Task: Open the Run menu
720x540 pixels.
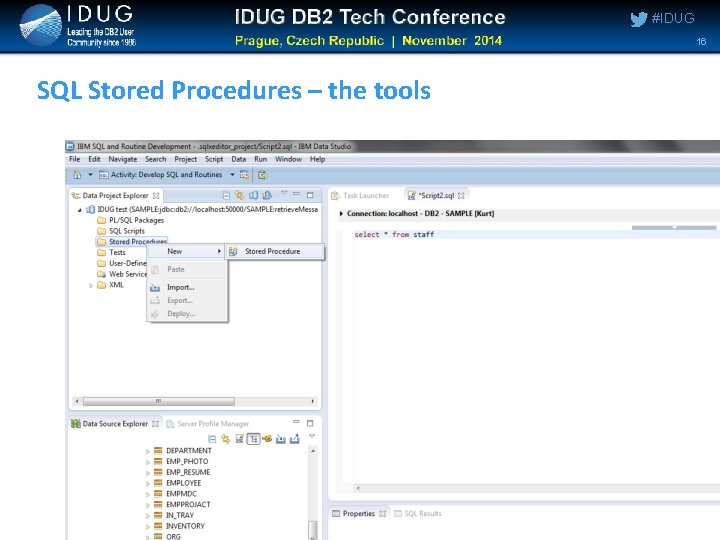Action: [260, 159]
